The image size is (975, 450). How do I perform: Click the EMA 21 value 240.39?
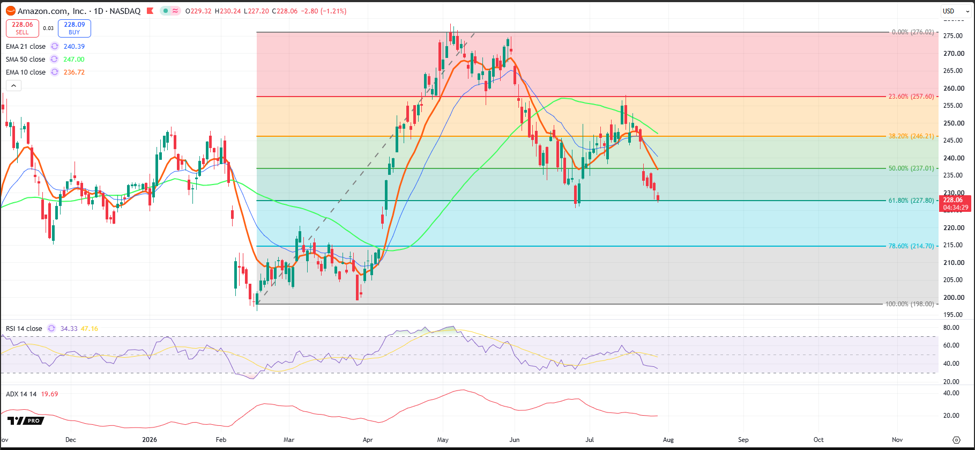pos(74,47)
